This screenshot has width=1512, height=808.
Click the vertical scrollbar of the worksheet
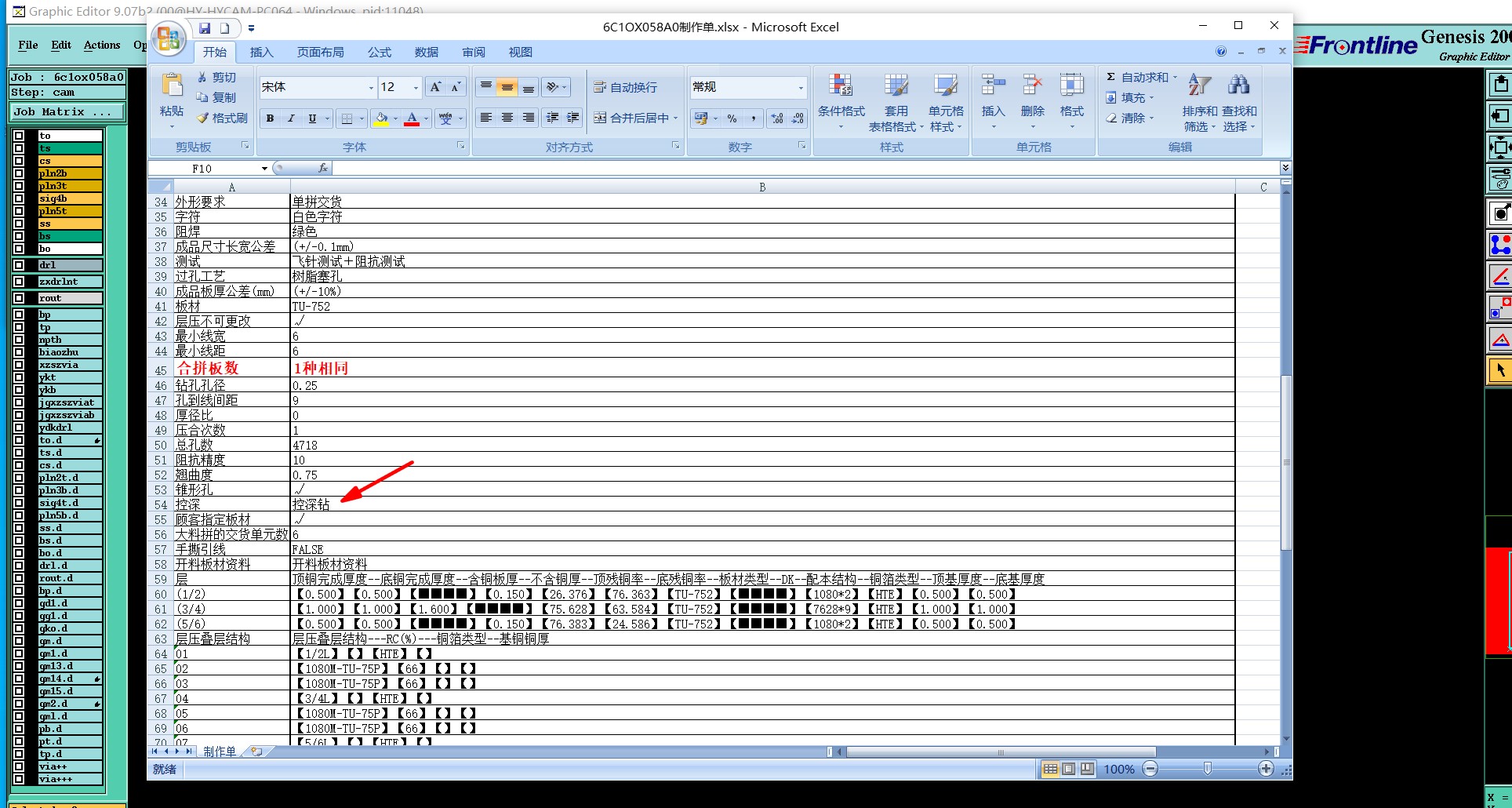(1285, 463)
